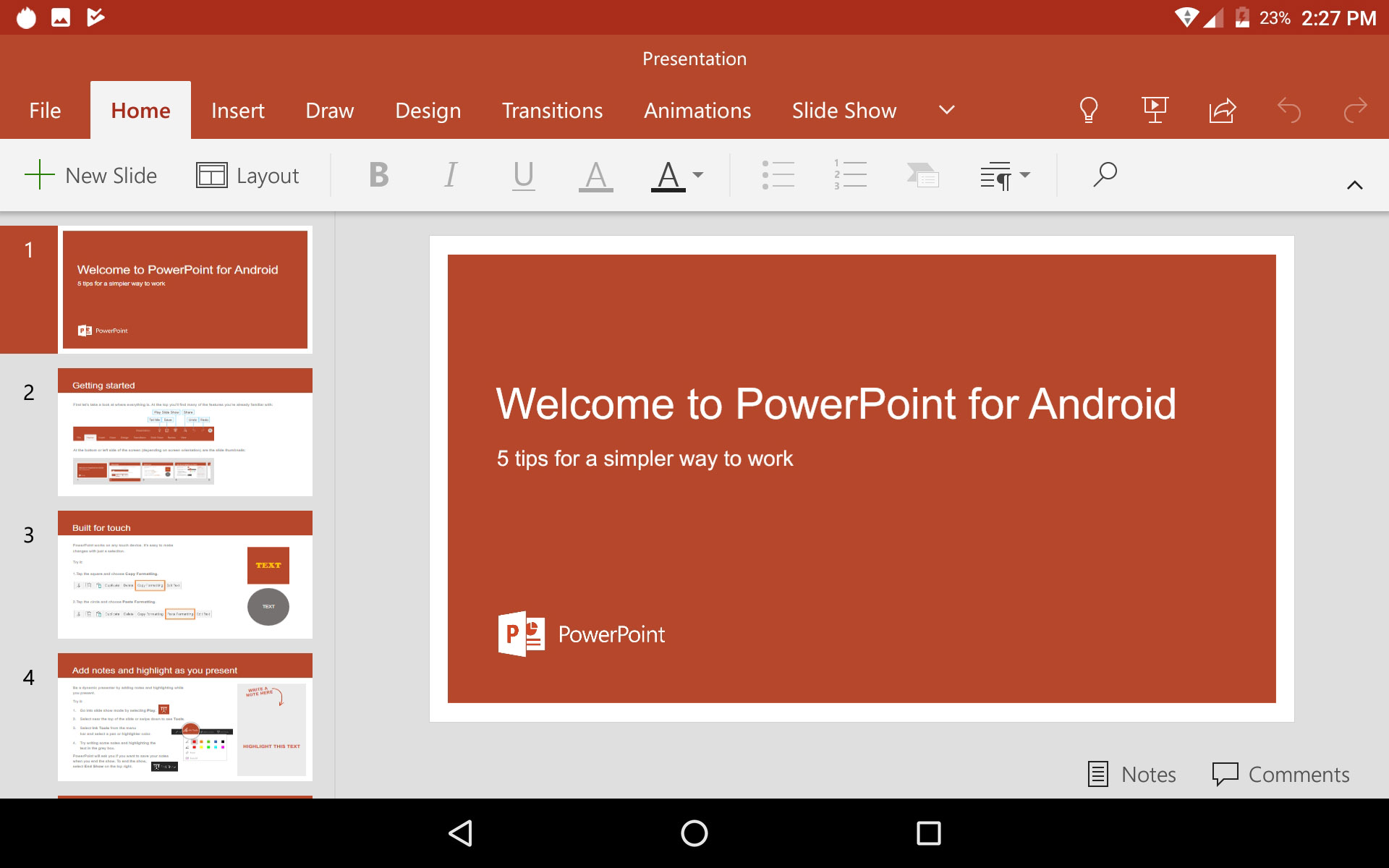
Task: Tap the Android Recents button
Action: (x=929, y=833)
